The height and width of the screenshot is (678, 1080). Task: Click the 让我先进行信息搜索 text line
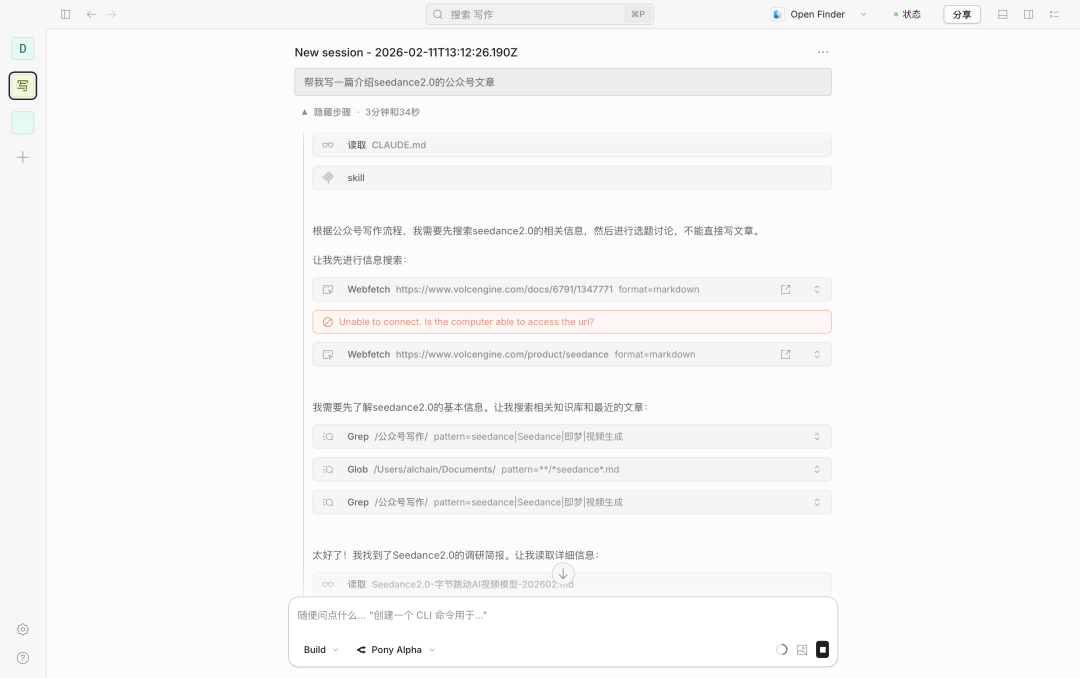click(x=360, y=260)
